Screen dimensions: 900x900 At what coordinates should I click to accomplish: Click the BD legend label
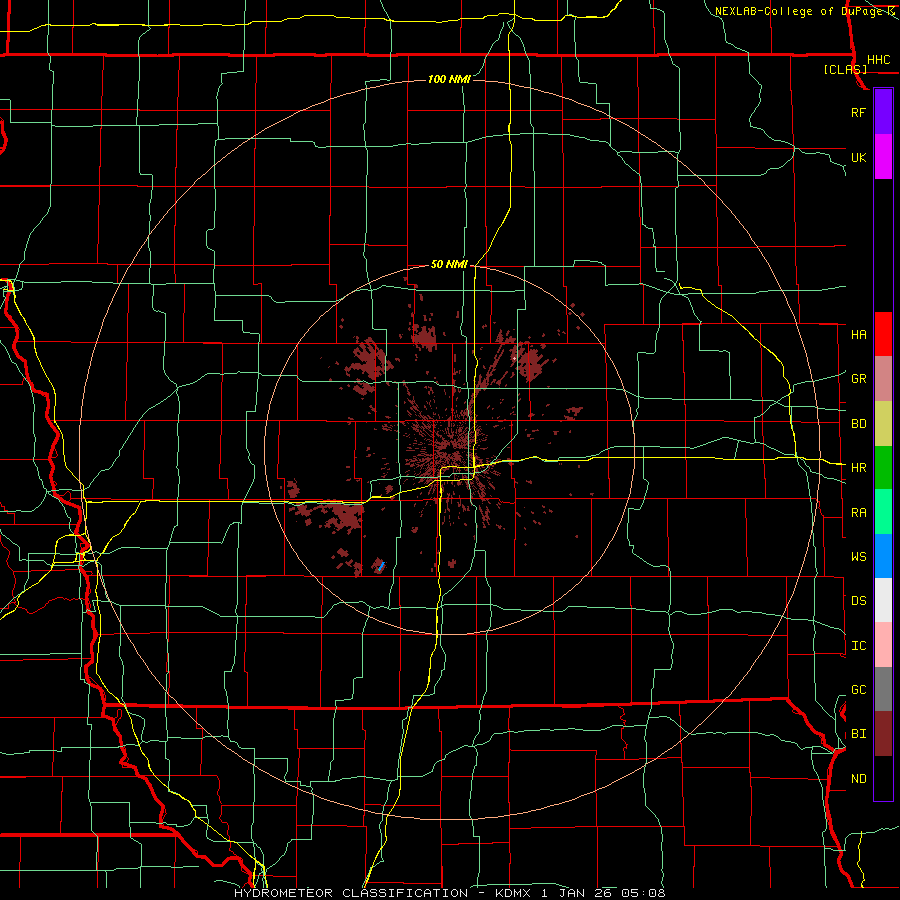(859, 424)
